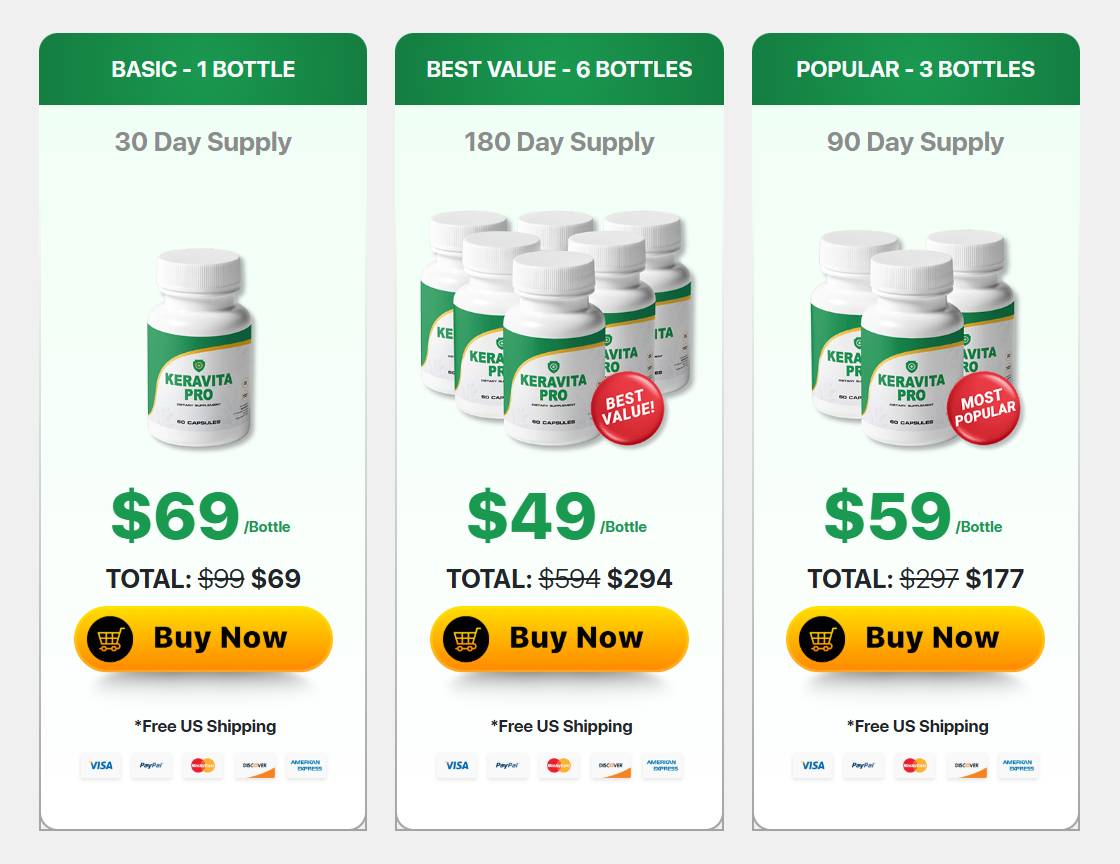Click the Discover icon under Basic package
The width and height of the screenshot is (1120, 864).
point(255,765)
